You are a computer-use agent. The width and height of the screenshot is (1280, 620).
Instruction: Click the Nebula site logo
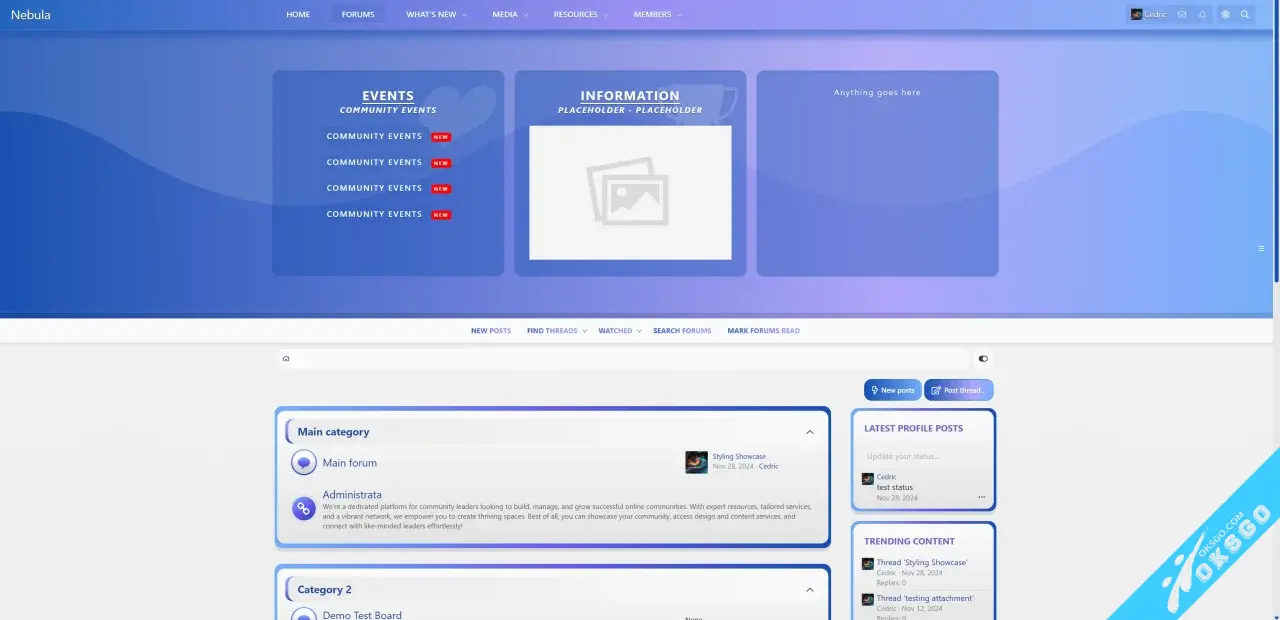31,15
